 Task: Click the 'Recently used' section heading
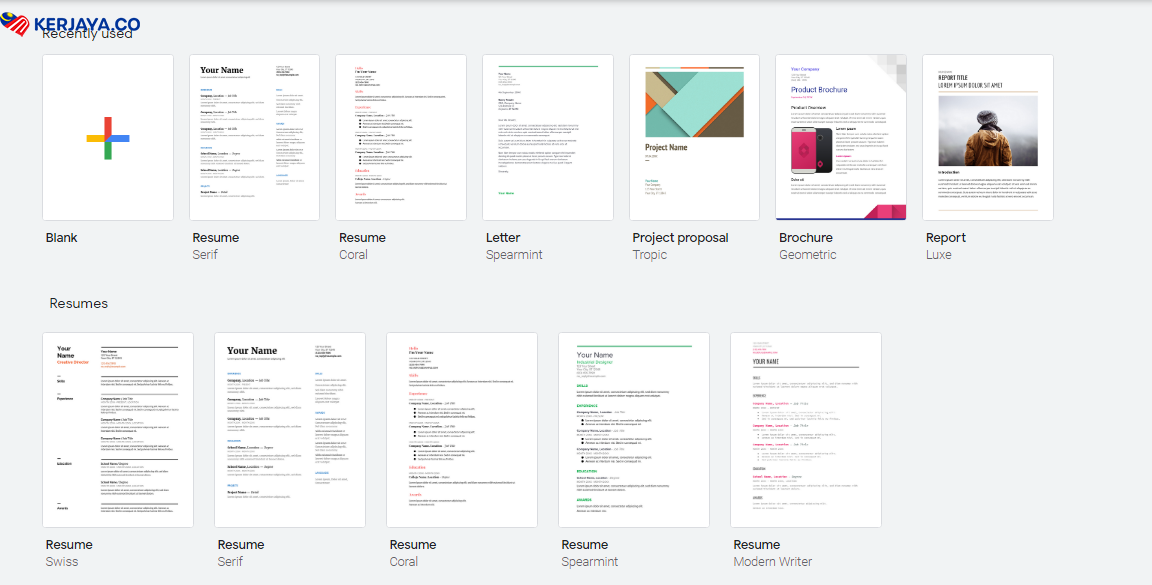pos(87,33)
